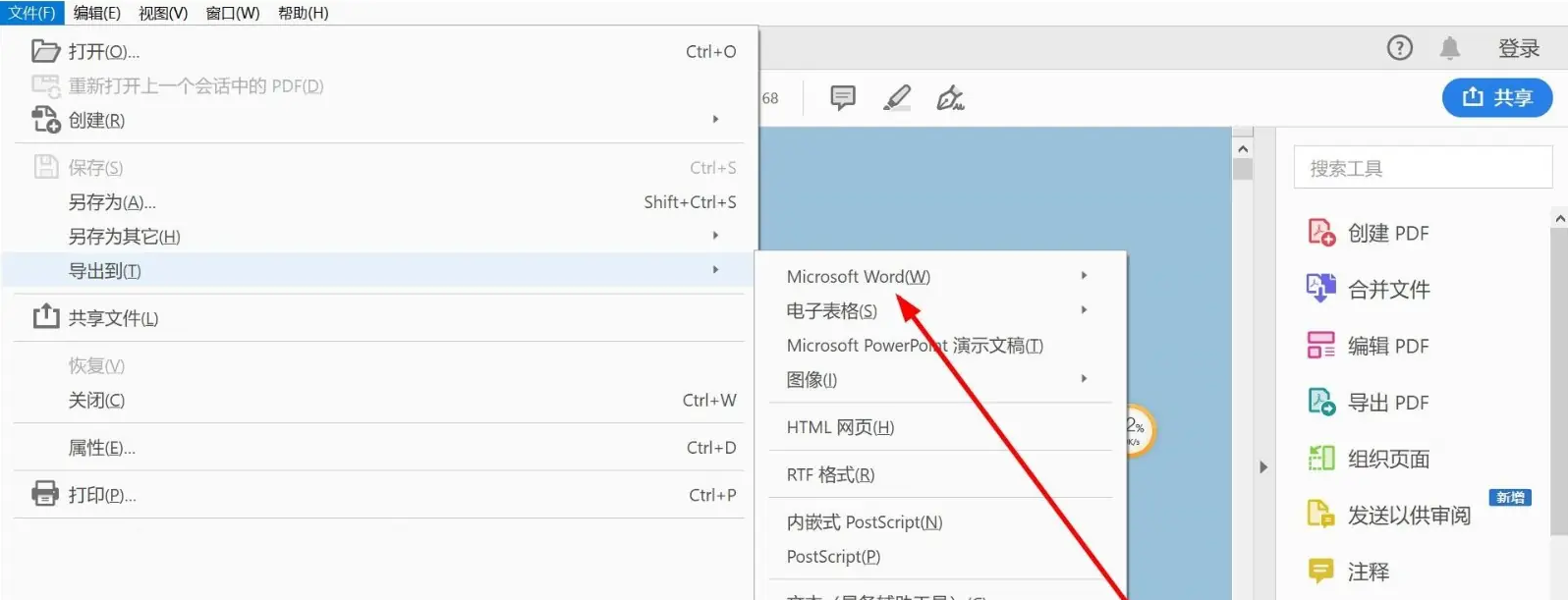The height and width of the screenshot is (600, 1568).
Task: Click the blue 共享 share button
Action: tap(1496, 97)
